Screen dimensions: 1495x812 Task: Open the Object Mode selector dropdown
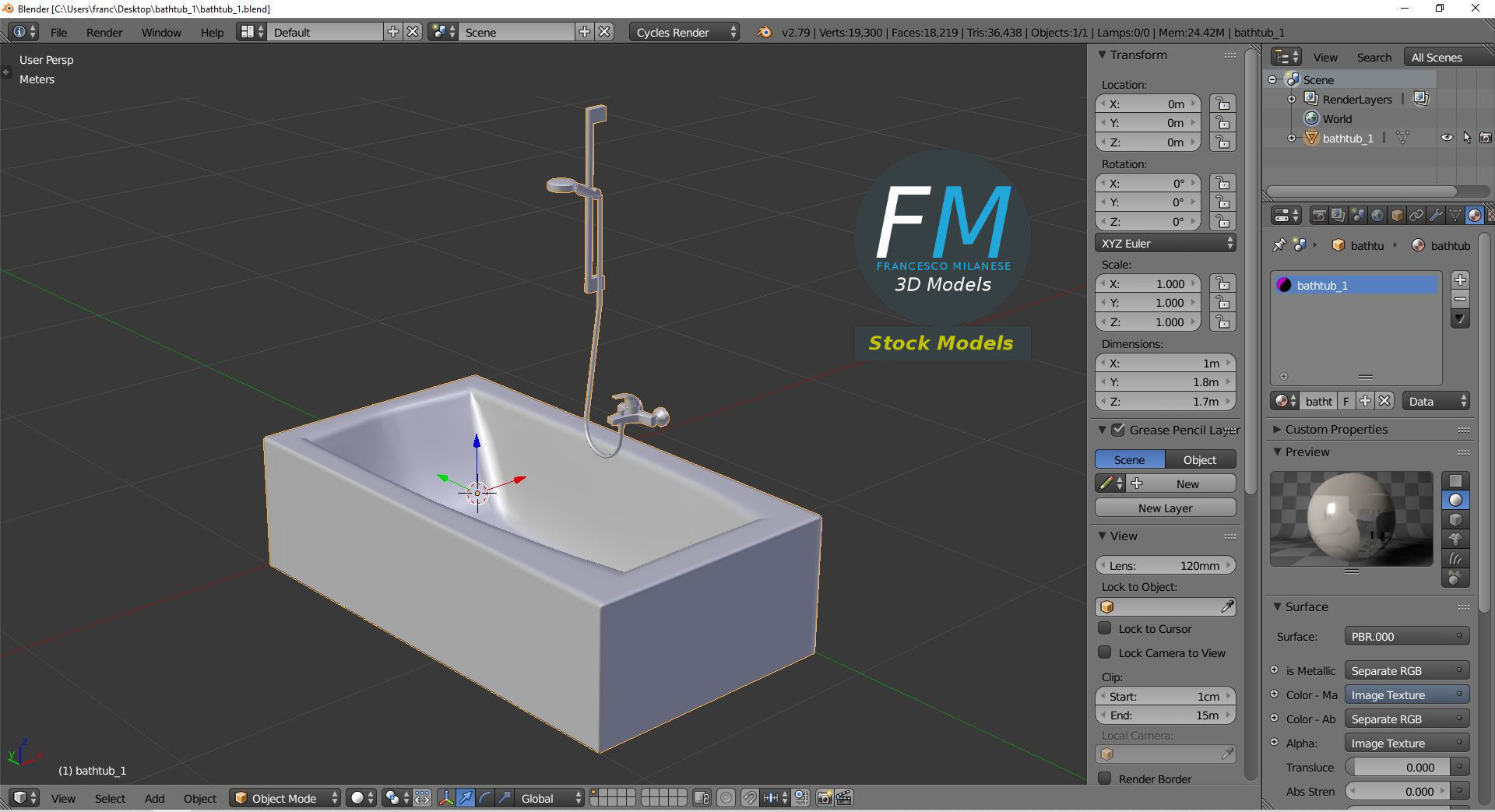pyautogui.click(x=285, y=798)
